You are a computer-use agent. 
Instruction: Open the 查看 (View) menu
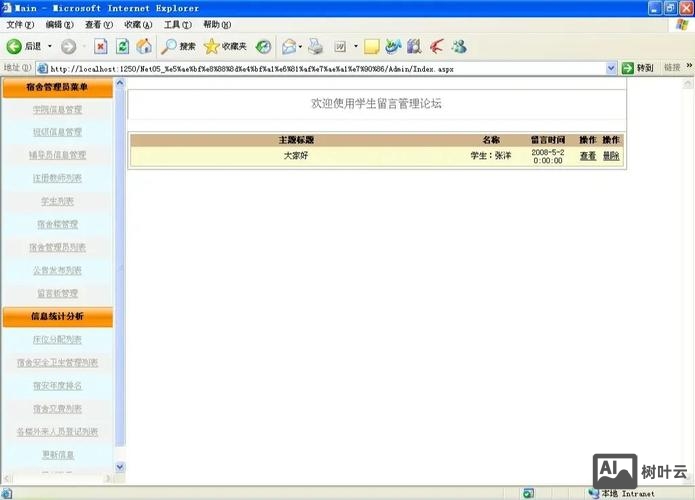99,24
